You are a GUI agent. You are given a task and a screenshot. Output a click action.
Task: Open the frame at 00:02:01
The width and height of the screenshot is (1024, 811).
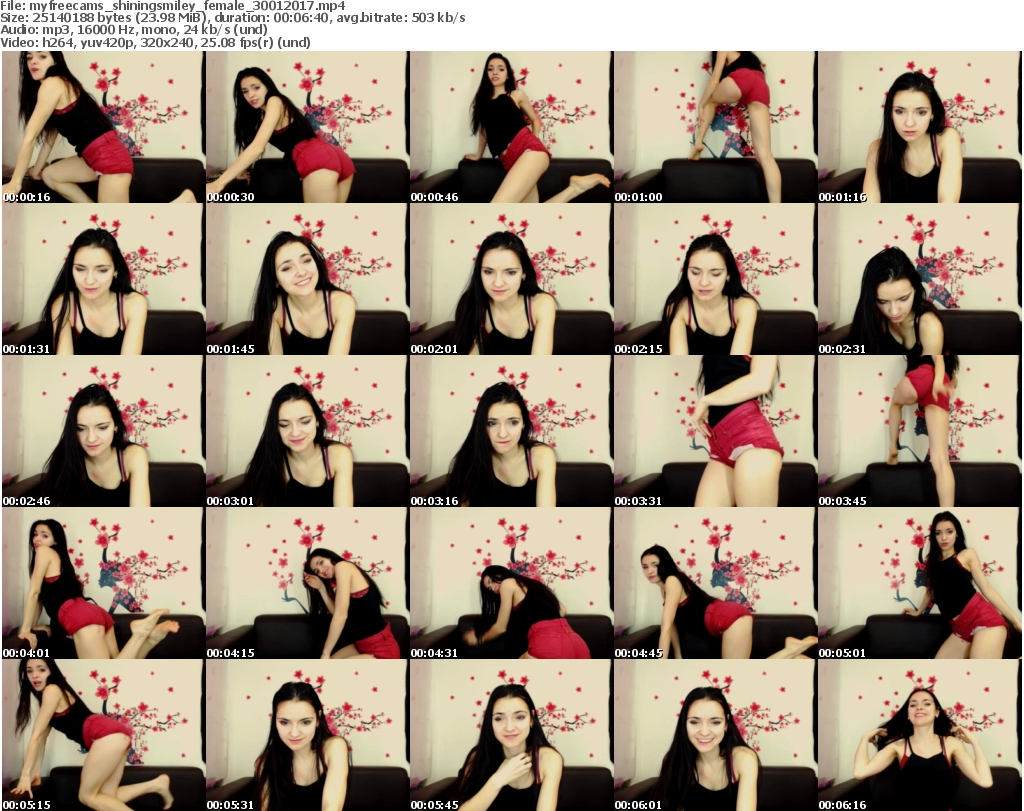pos(511,279)
